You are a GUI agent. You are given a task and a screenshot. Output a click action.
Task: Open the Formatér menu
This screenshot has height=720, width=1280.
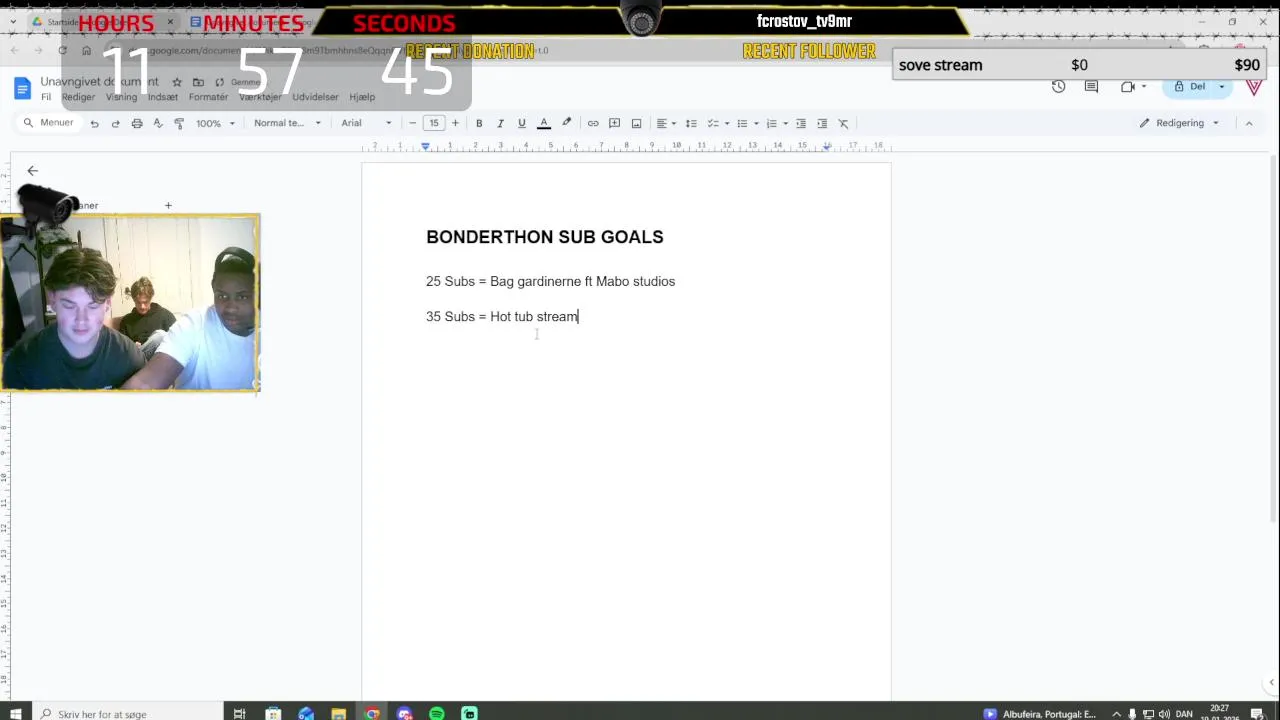coord(208,97)
